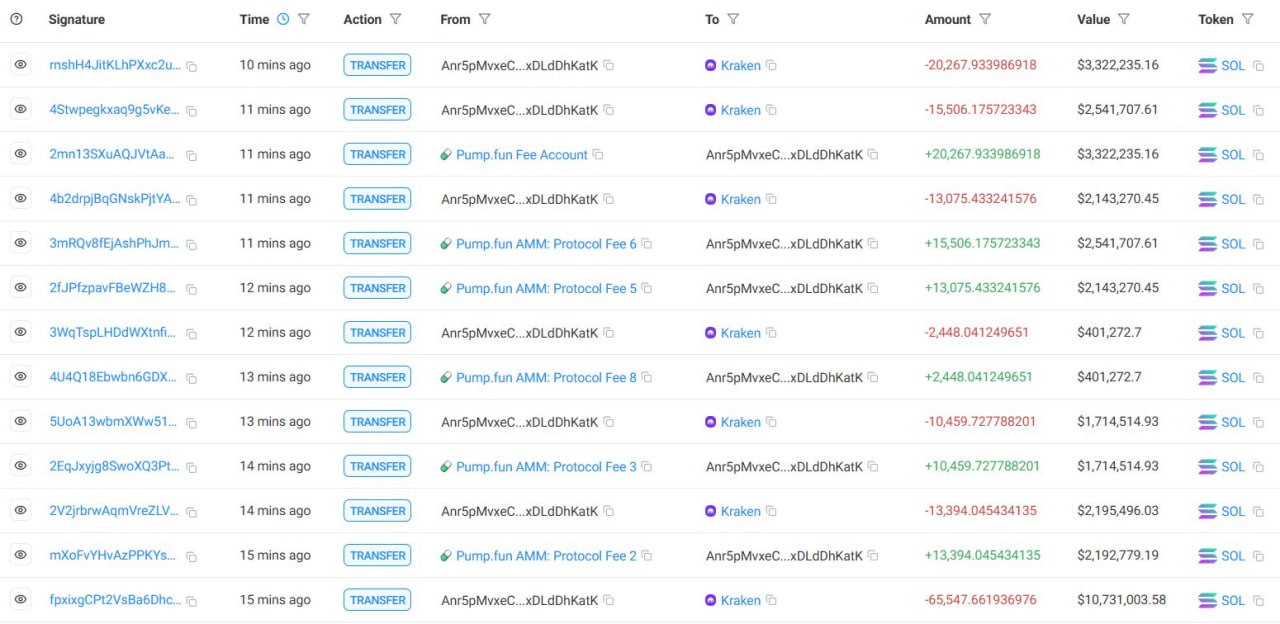1280x624 pixels.
Task: Open the Action column filter
Action: (395, 19)
